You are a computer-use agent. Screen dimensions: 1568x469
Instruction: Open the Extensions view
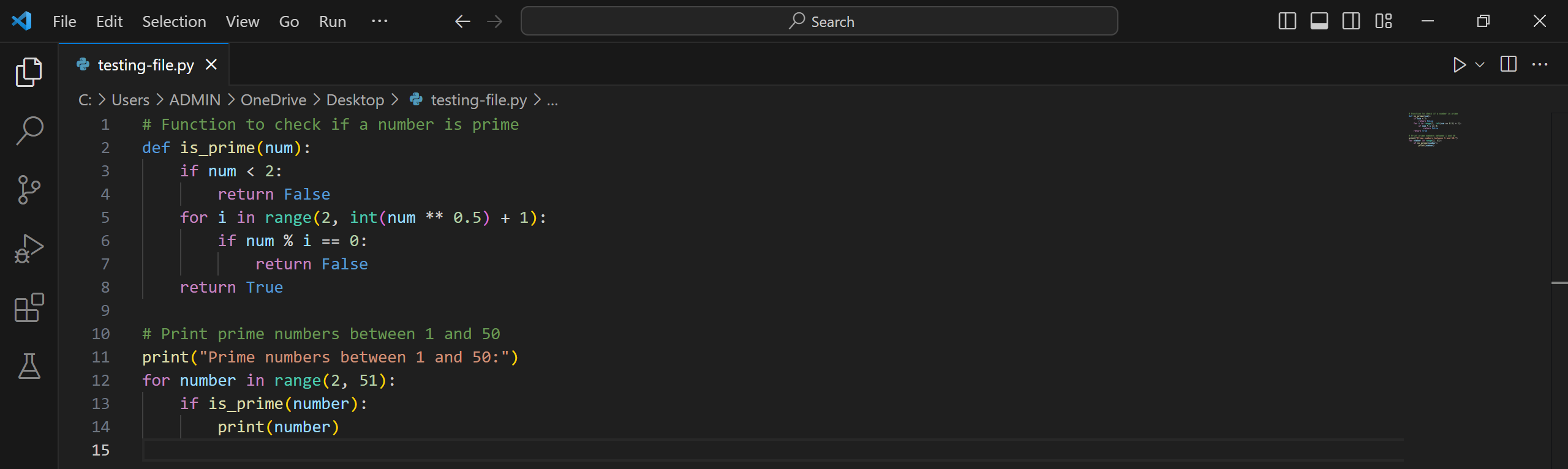[x=29, y=307]
